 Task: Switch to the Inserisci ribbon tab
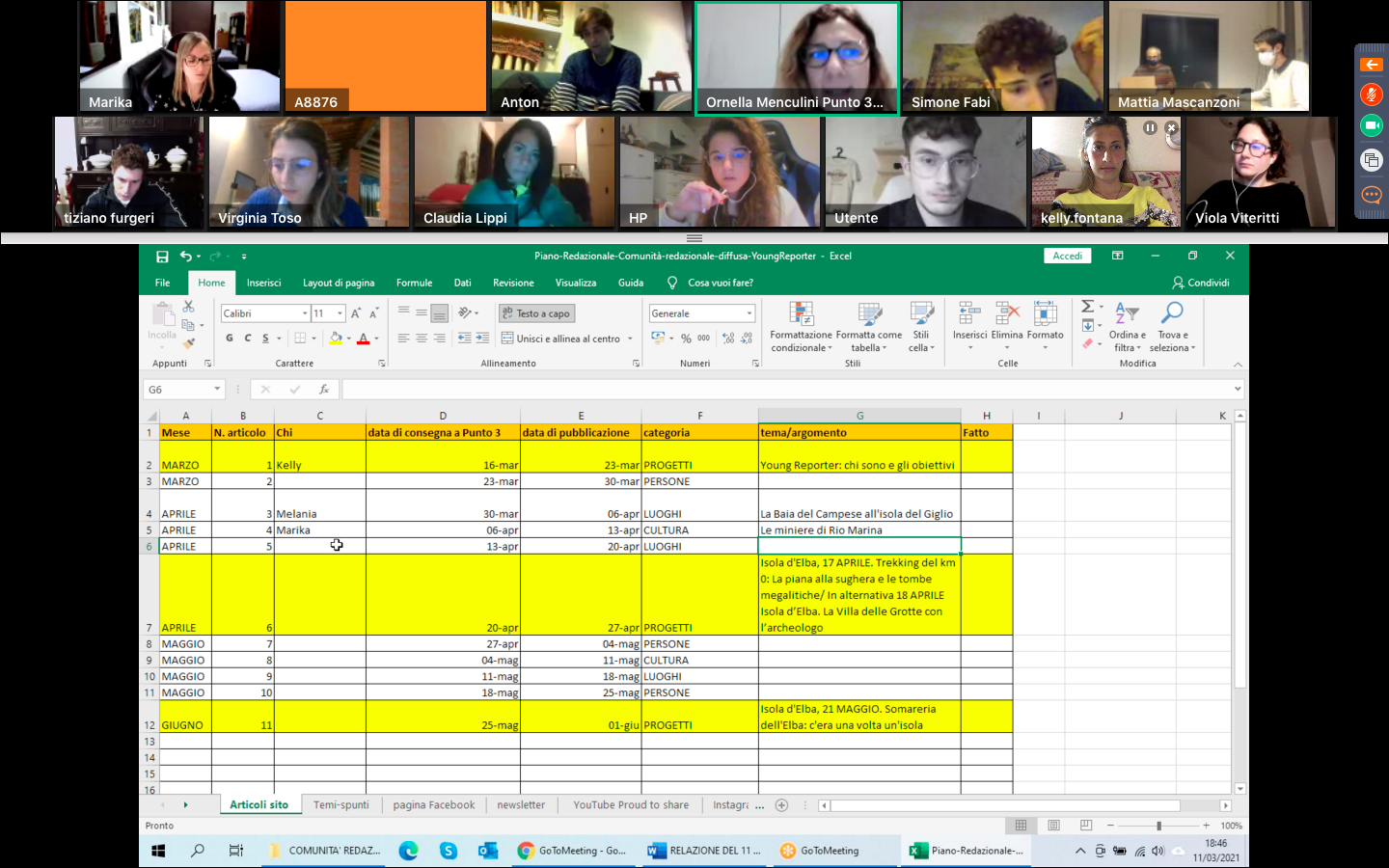[263, 283]
